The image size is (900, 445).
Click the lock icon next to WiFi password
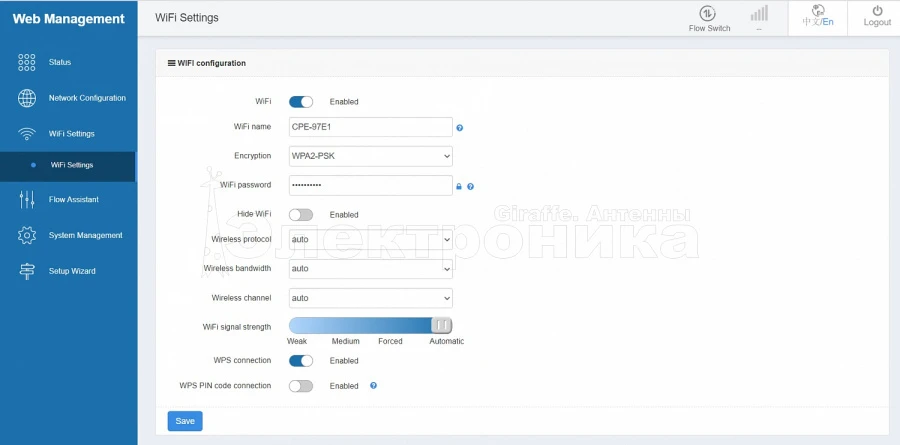pyautogui.click(x=459, y=186)
